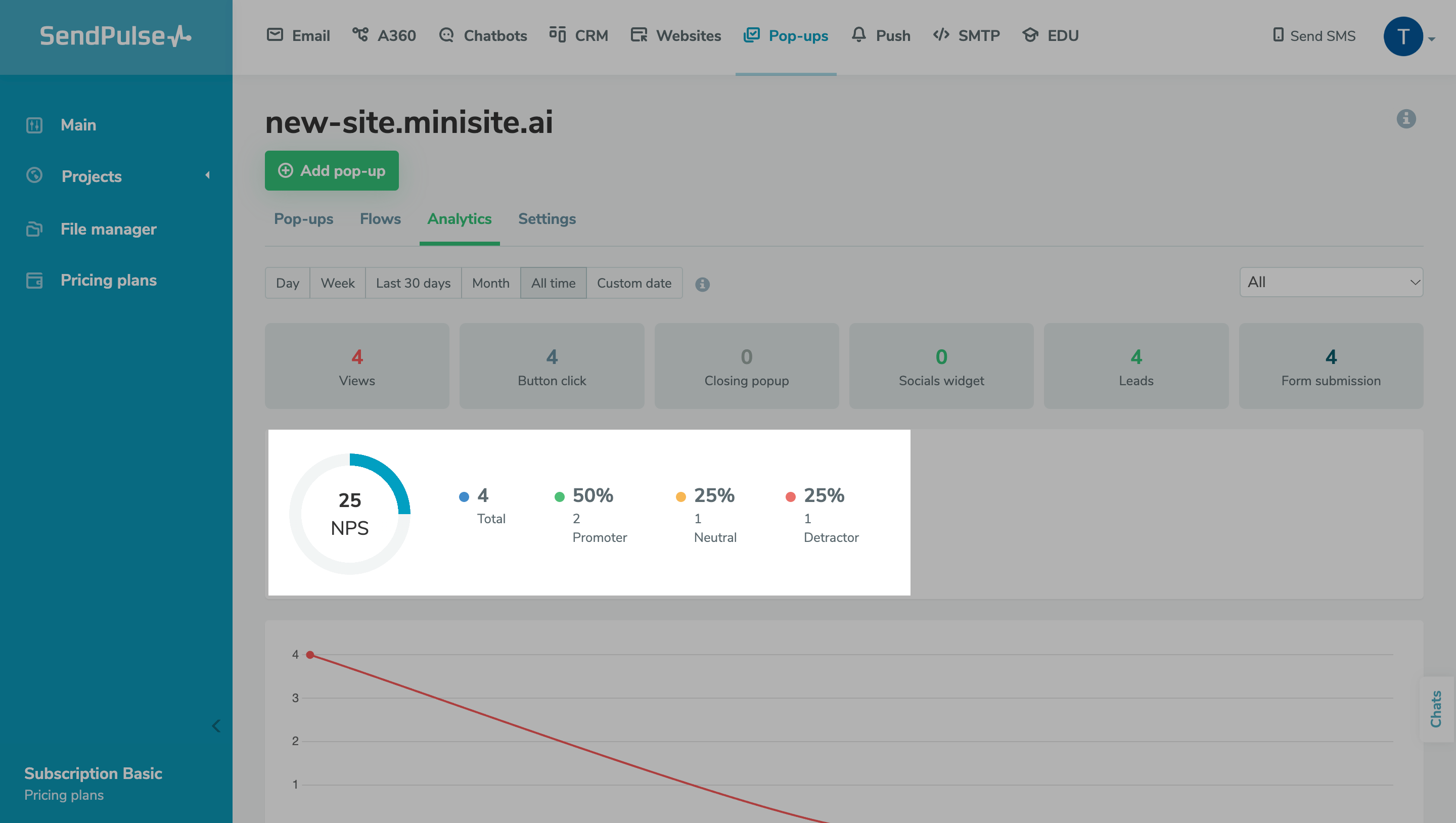Image resolution: width=1456 pixels, height=823 pixels.
Task: Open the Chatbots icon
Action: pos(446,35)
